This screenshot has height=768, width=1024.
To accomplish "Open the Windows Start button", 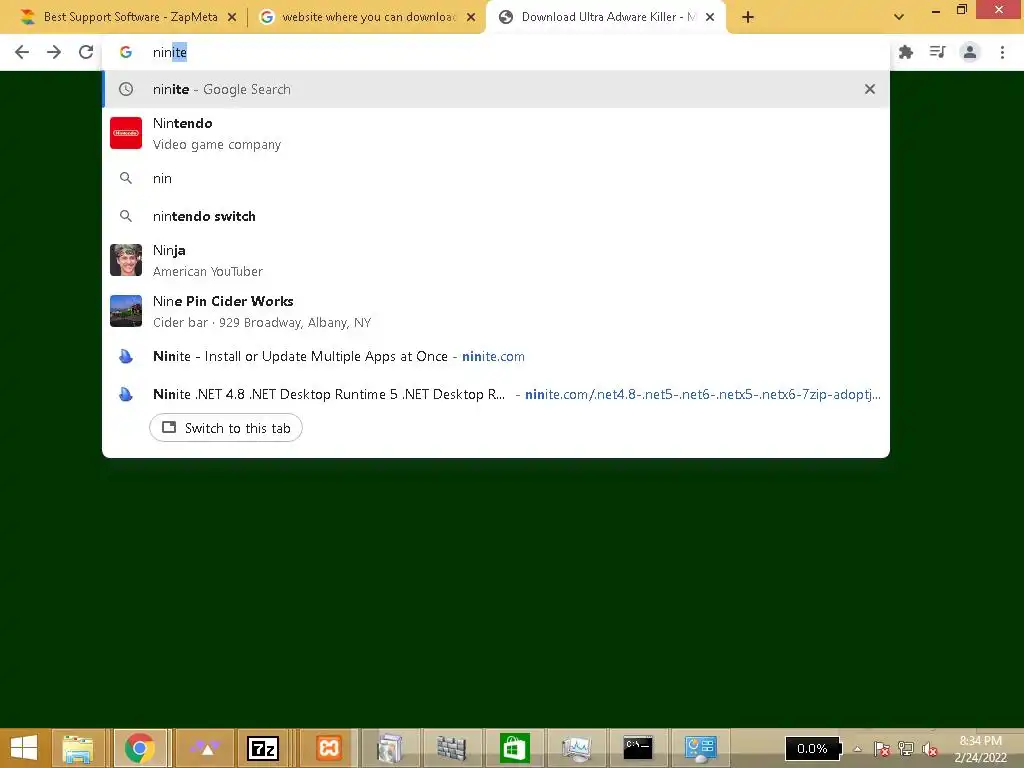I will 24,748.
